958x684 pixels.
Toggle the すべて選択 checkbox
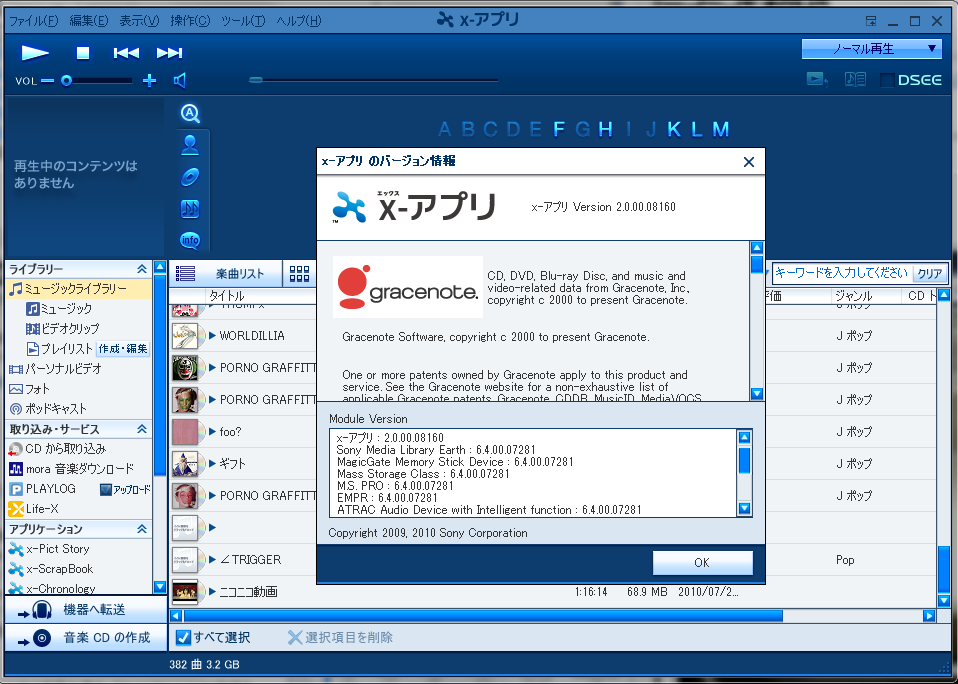(x=183, y=638)
